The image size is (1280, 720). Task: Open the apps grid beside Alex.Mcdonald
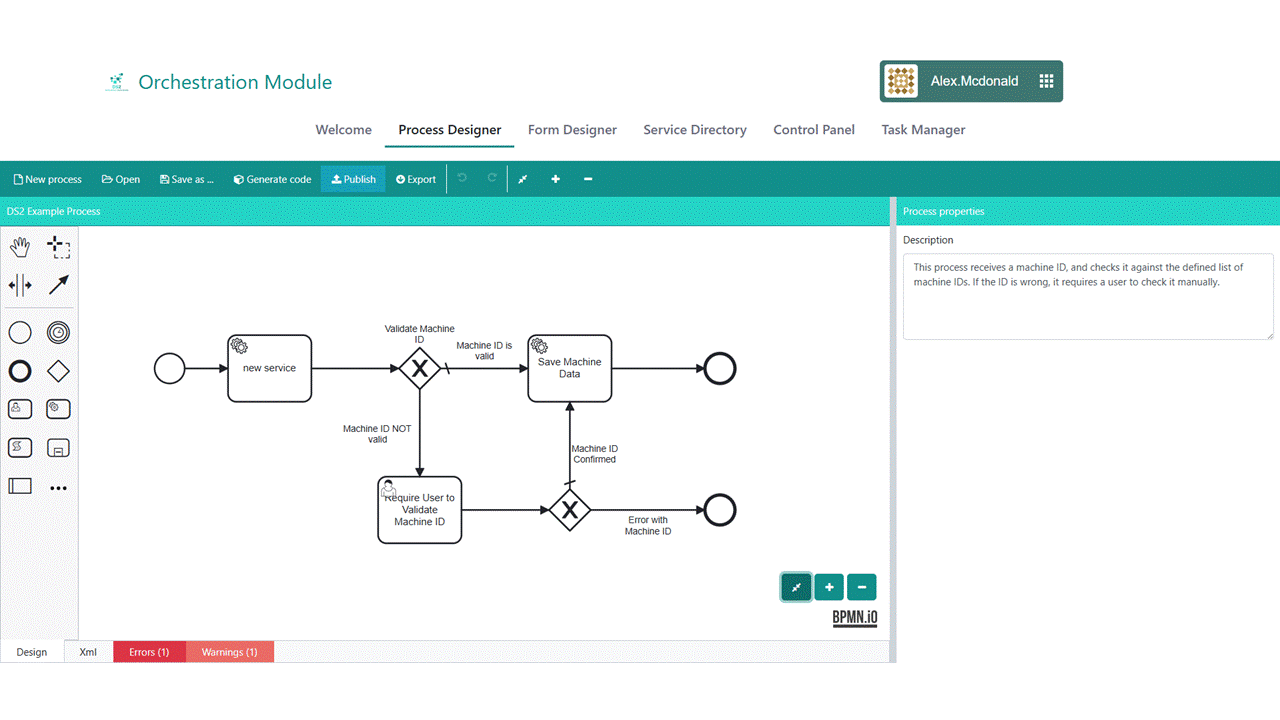click(1046, 82)
